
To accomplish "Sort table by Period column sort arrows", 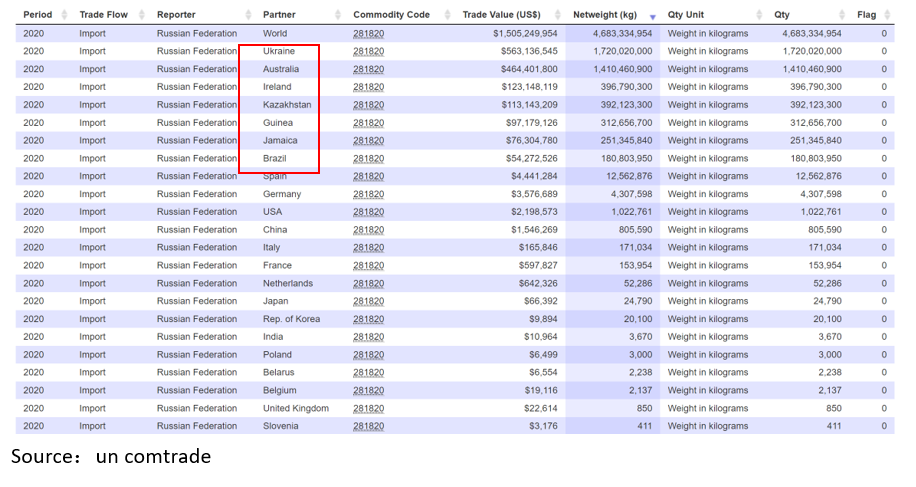I will click(x=64, y=15).
